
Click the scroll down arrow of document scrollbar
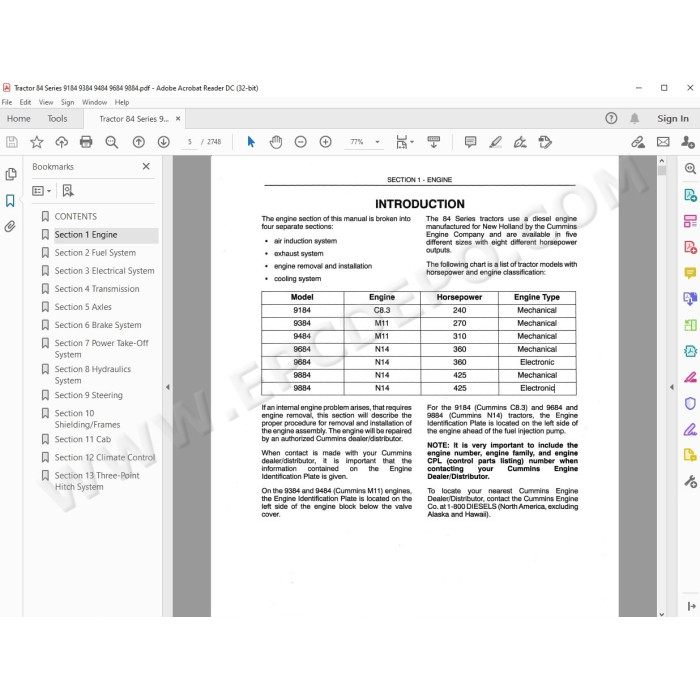[x=662, y=614]
